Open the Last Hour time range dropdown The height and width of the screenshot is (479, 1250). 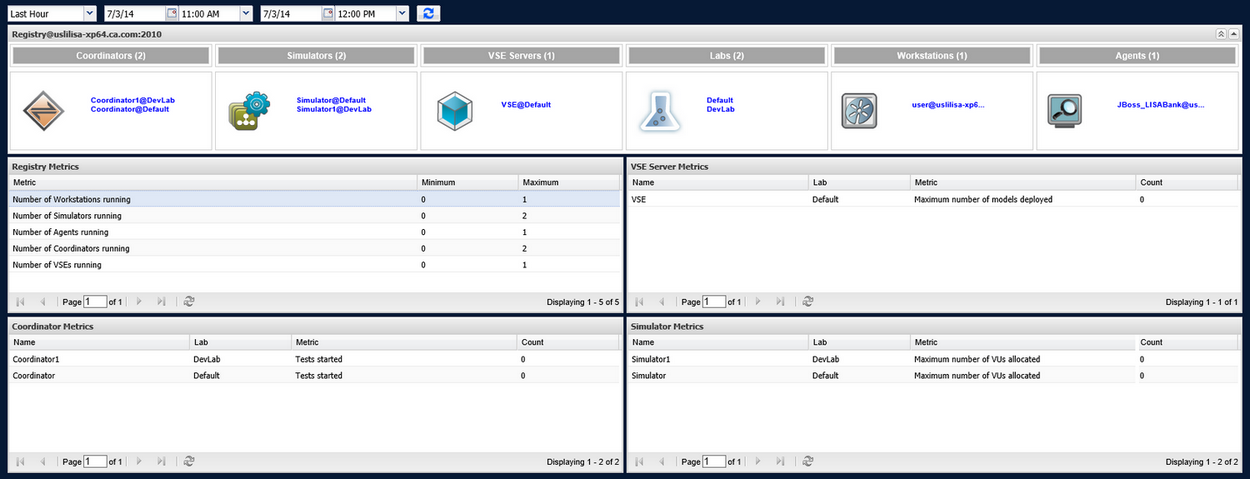90,14
